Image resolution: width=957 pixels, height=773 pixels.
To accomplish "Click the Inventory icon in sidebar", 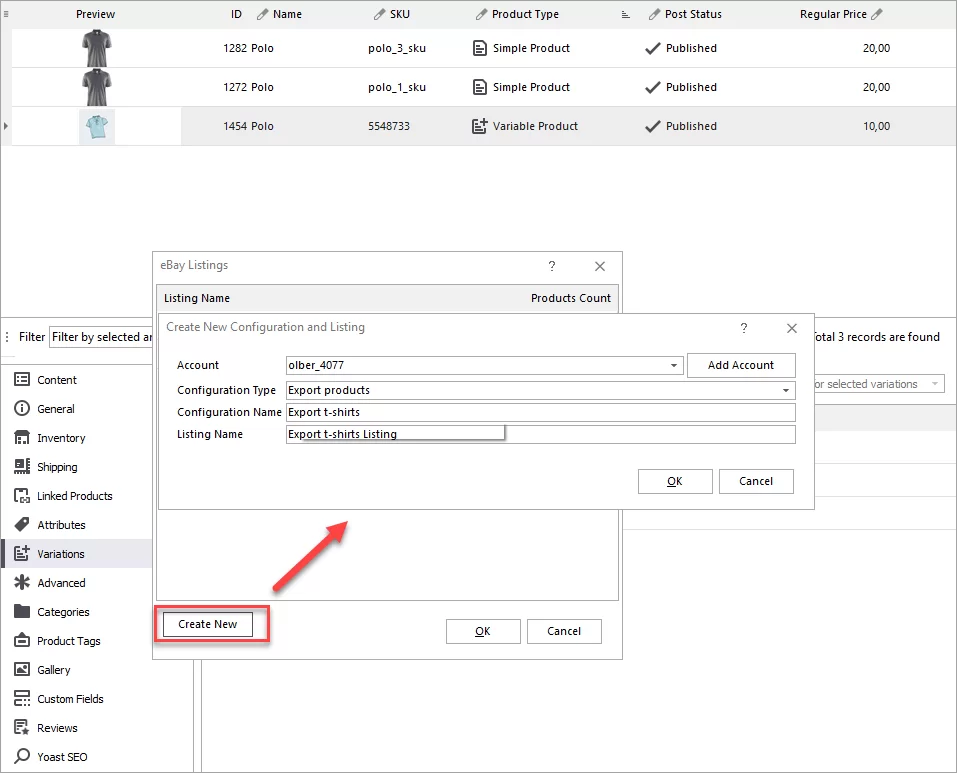I will click(x=21, y=438).
